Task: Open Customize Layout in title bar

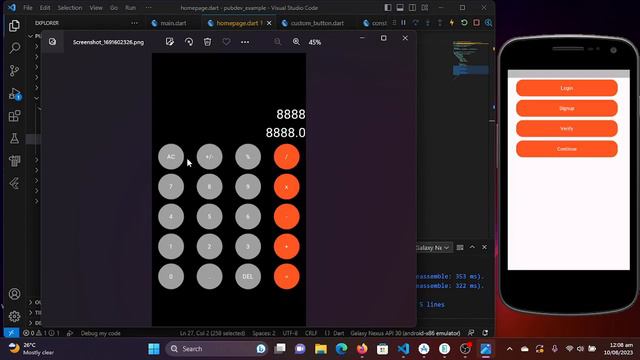Action: tap(425, 7)
